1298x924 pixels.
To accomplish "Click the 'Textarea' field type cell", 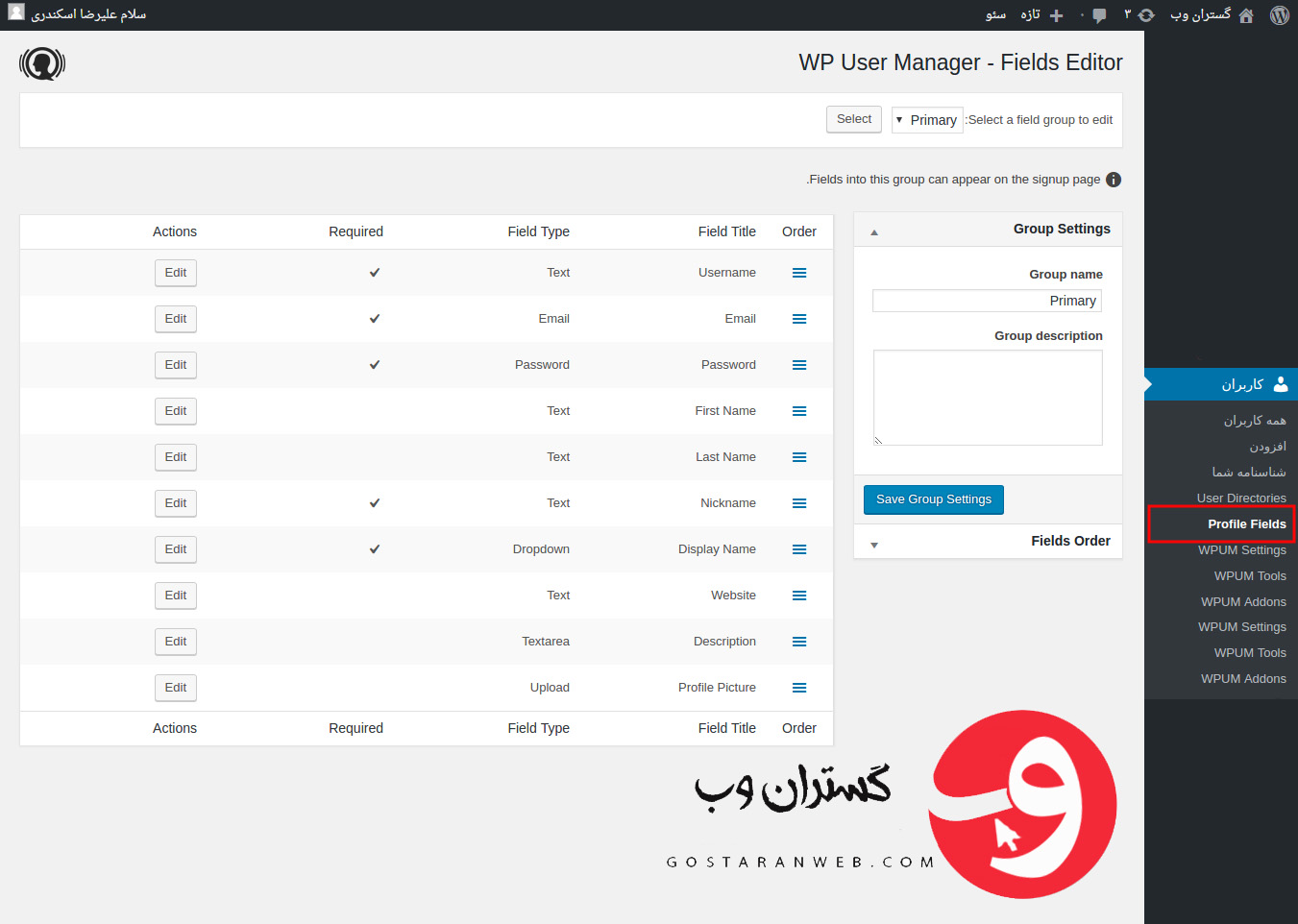I will pyautogui.click(x=546, y=642).
